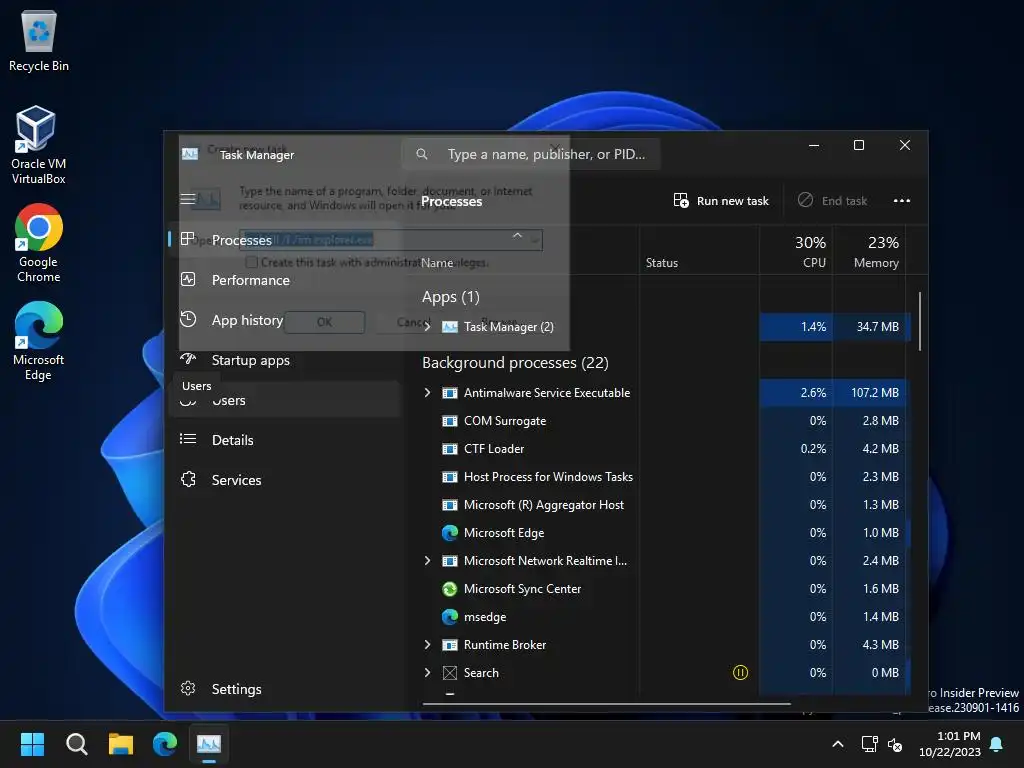Screen dimensions: 1024x768
Task: Click the Antimalware Service Executable icon
Action: [449, 392]
